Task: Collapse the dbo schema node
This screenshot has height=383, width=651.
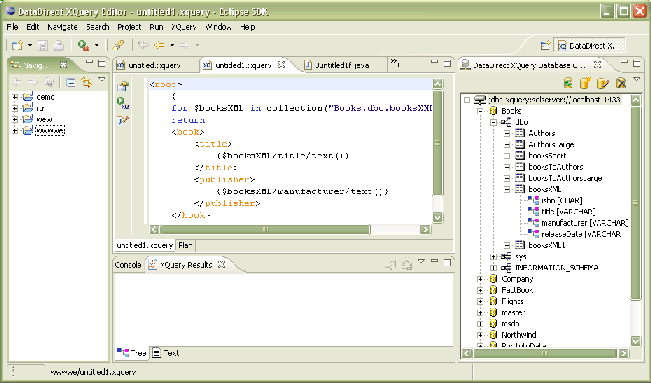Action: [493, 122]
